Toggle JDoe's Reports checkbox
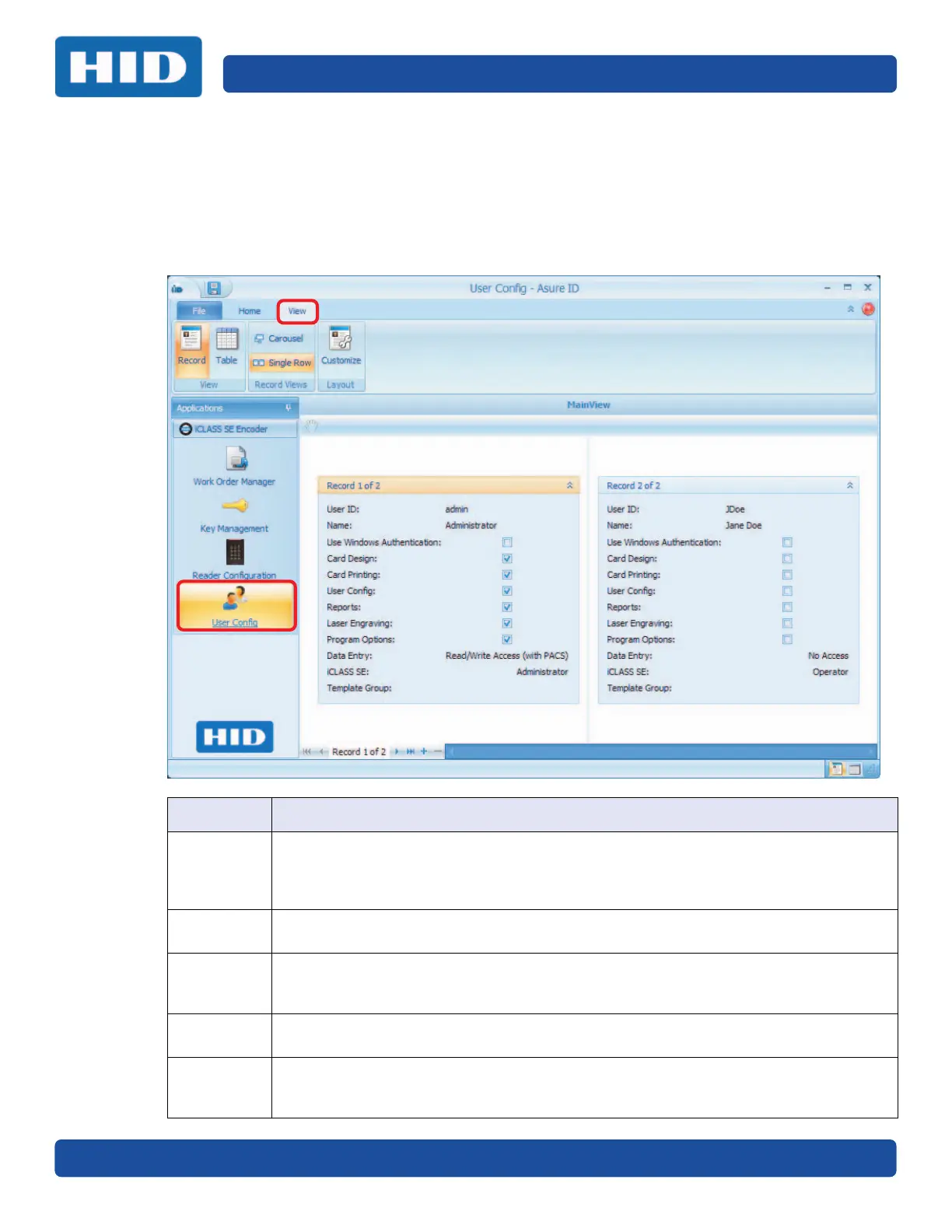The height and width of the screenshot is (1232, 952). pyautogui.click(x=787, y=607)
